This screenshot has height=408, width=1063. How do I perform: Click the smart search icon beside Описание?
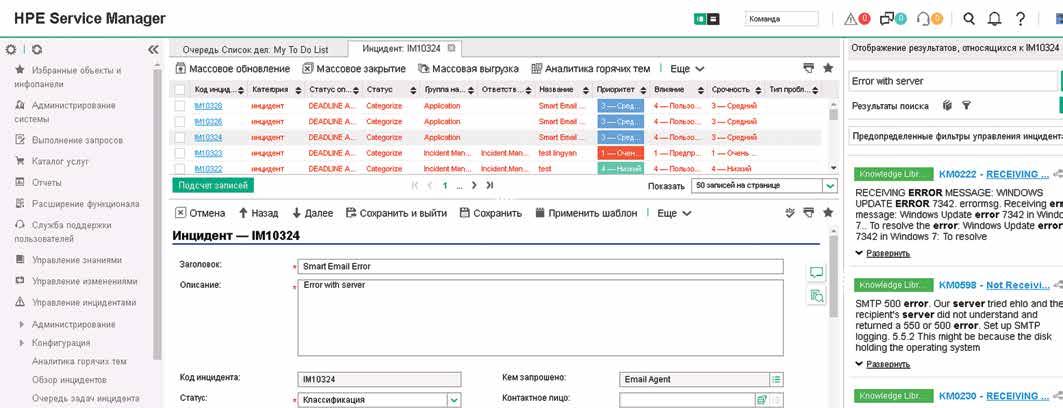816,295
